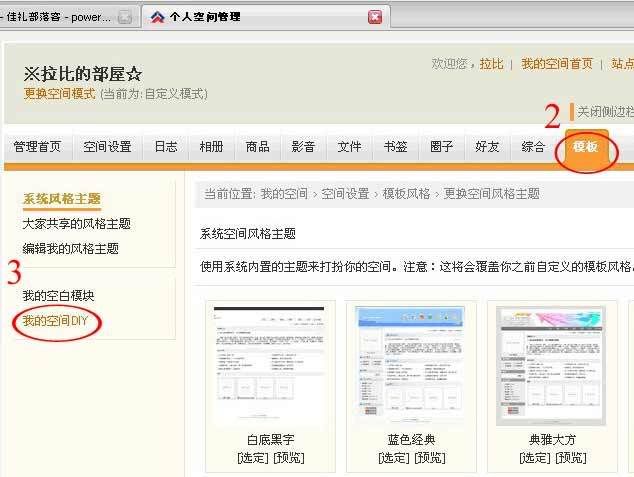This screenshot has height=477, width=634.
Task: Click 编辑我的风格主题 link
Action: [x=70, y=248]
